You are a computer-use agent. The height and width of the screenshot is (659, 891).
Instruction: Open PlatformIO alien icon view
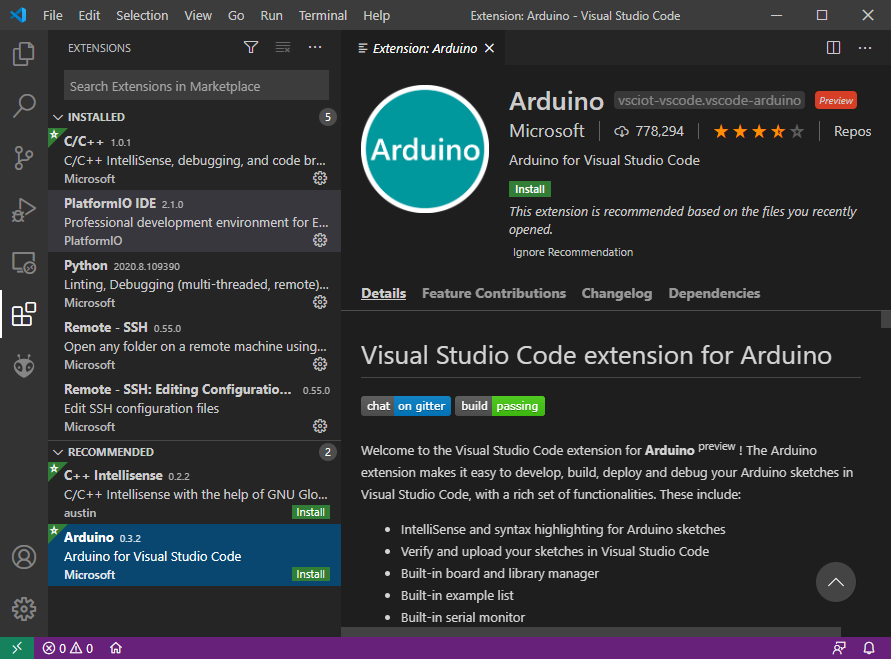coord(24,366)
